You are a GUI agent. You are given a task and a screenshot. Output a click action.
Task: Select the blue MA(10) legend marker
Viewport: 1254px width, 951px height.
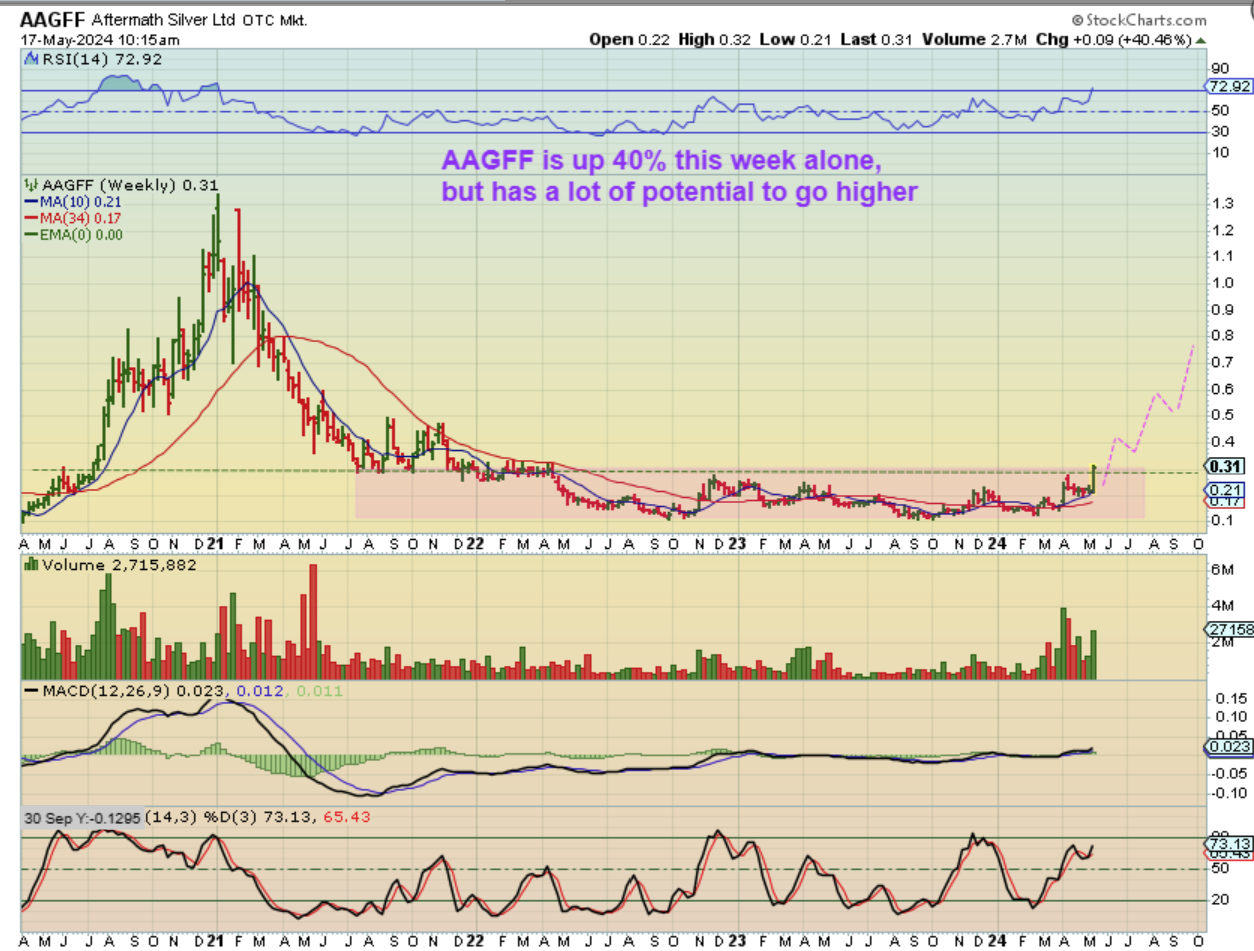tap(30, 203)
